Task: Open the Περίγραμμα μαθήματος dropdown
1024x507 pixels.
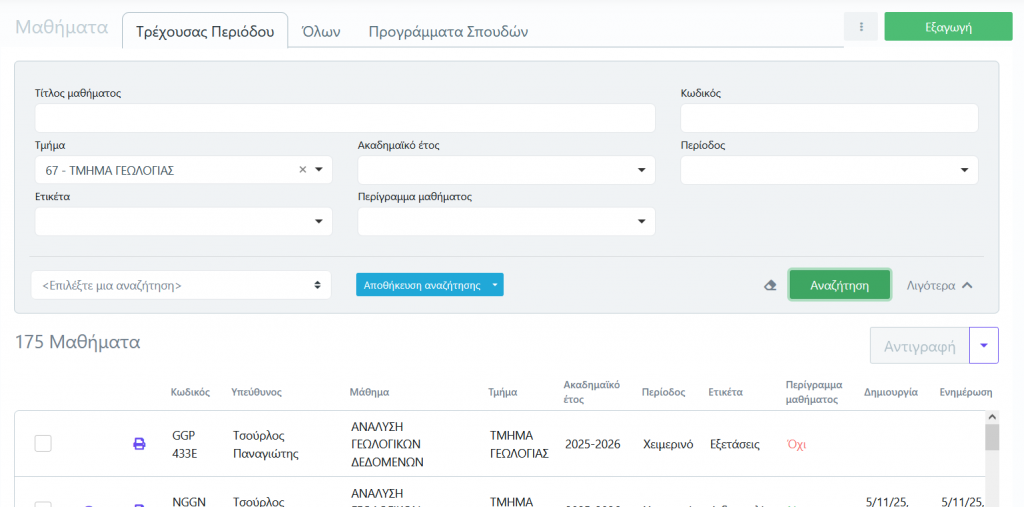Action: 641,222
